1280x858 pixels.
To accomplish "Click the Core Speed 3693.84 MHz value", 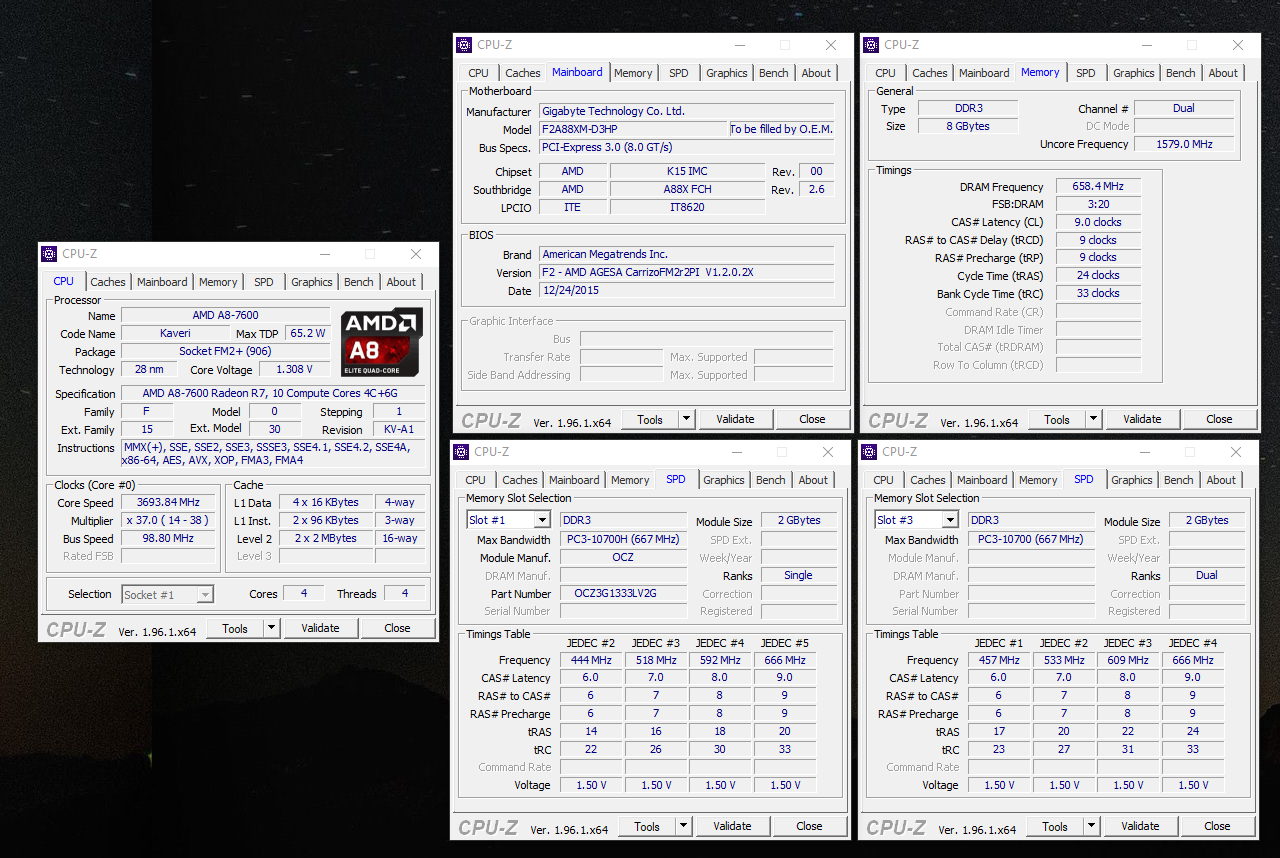I will tap(168, 502).
